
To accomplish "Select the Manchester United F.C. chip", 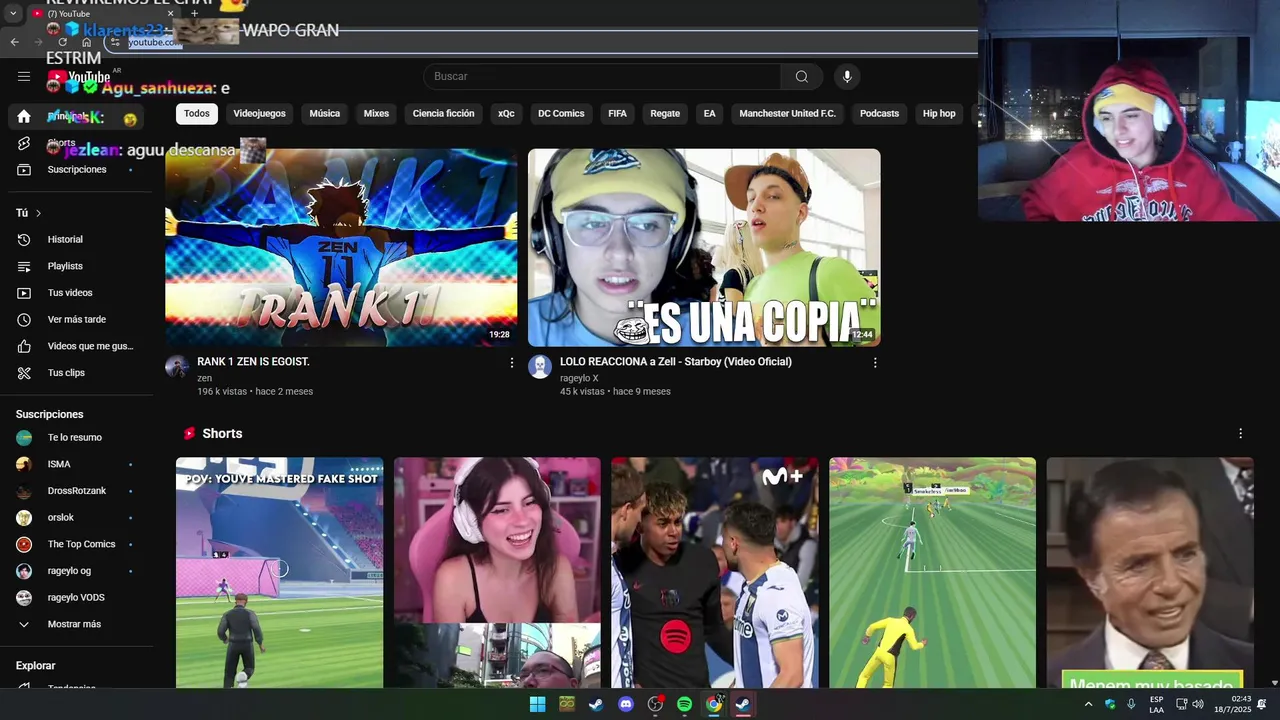I will (x=788, y=113).
